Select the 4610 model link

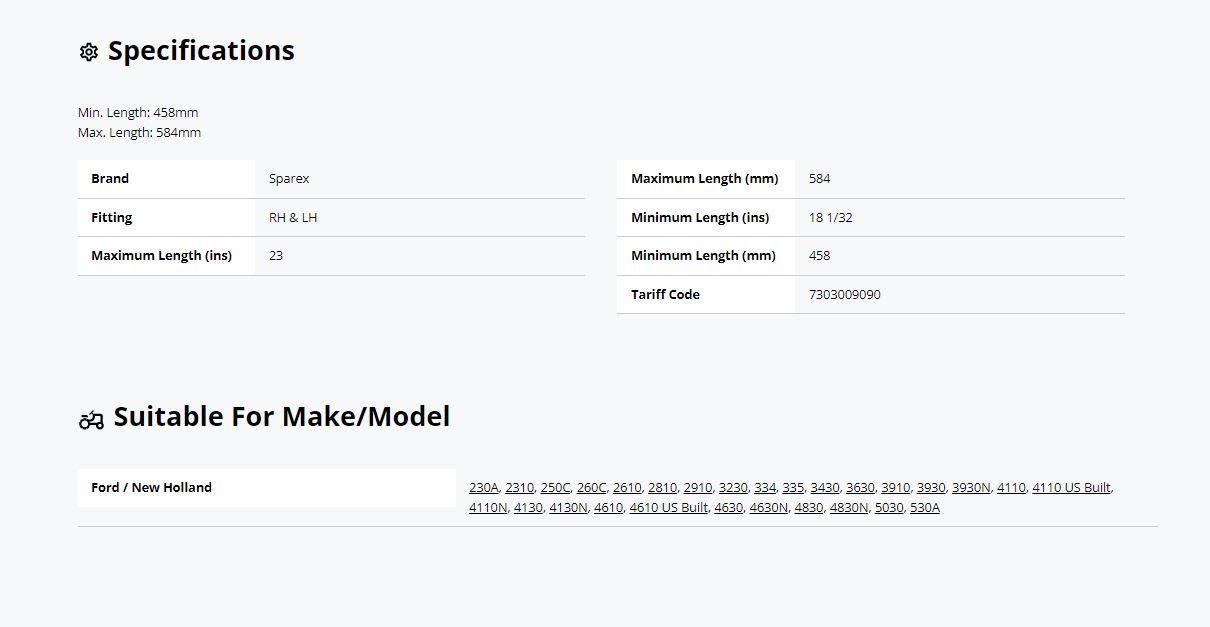[608, 507]
